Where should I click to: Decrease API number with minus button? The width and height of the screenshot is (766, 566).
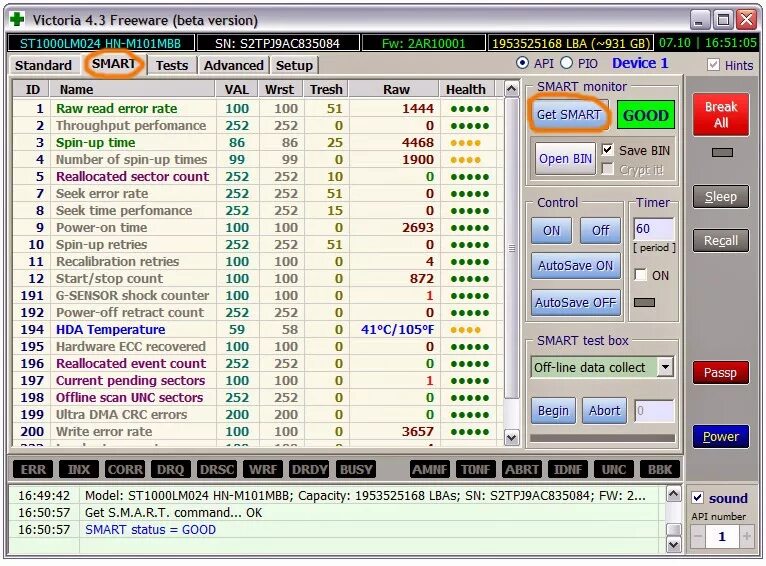698,536
